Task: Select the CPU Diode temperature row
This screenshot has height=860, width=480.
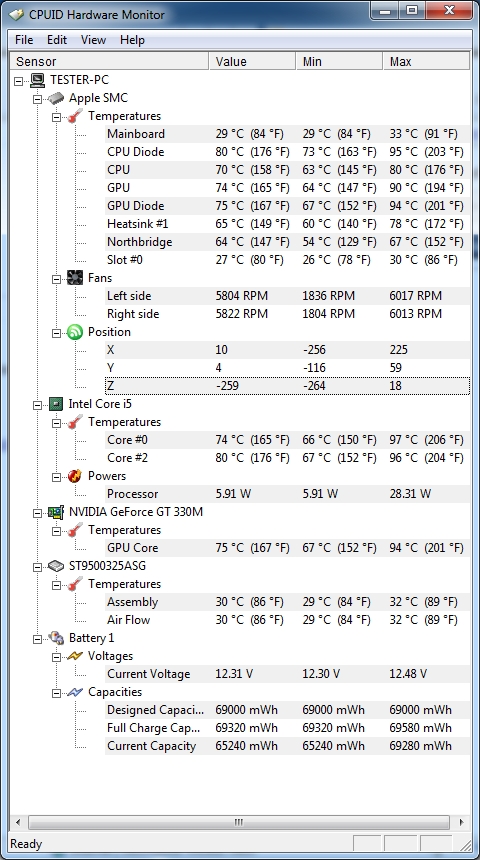Action: [287, 152]
